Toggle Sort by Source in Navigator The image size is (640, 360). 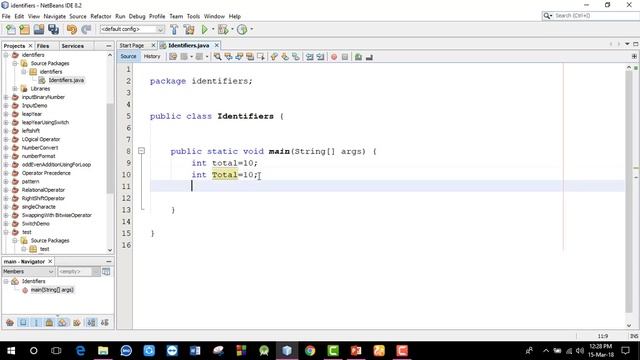tap(104, 322)
